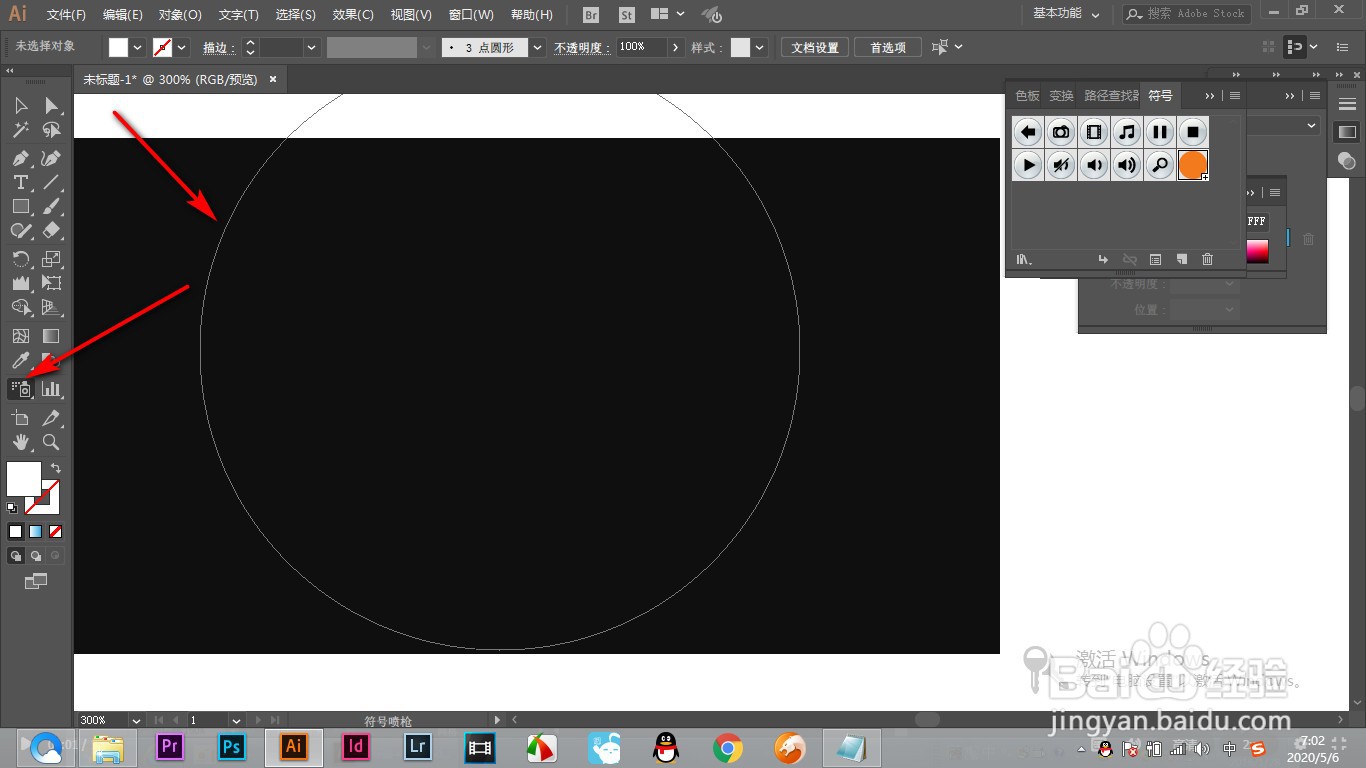The image size is (1366, 768).
Task: Open the artboard number dropdown
Action: click(x=236, y=720)
